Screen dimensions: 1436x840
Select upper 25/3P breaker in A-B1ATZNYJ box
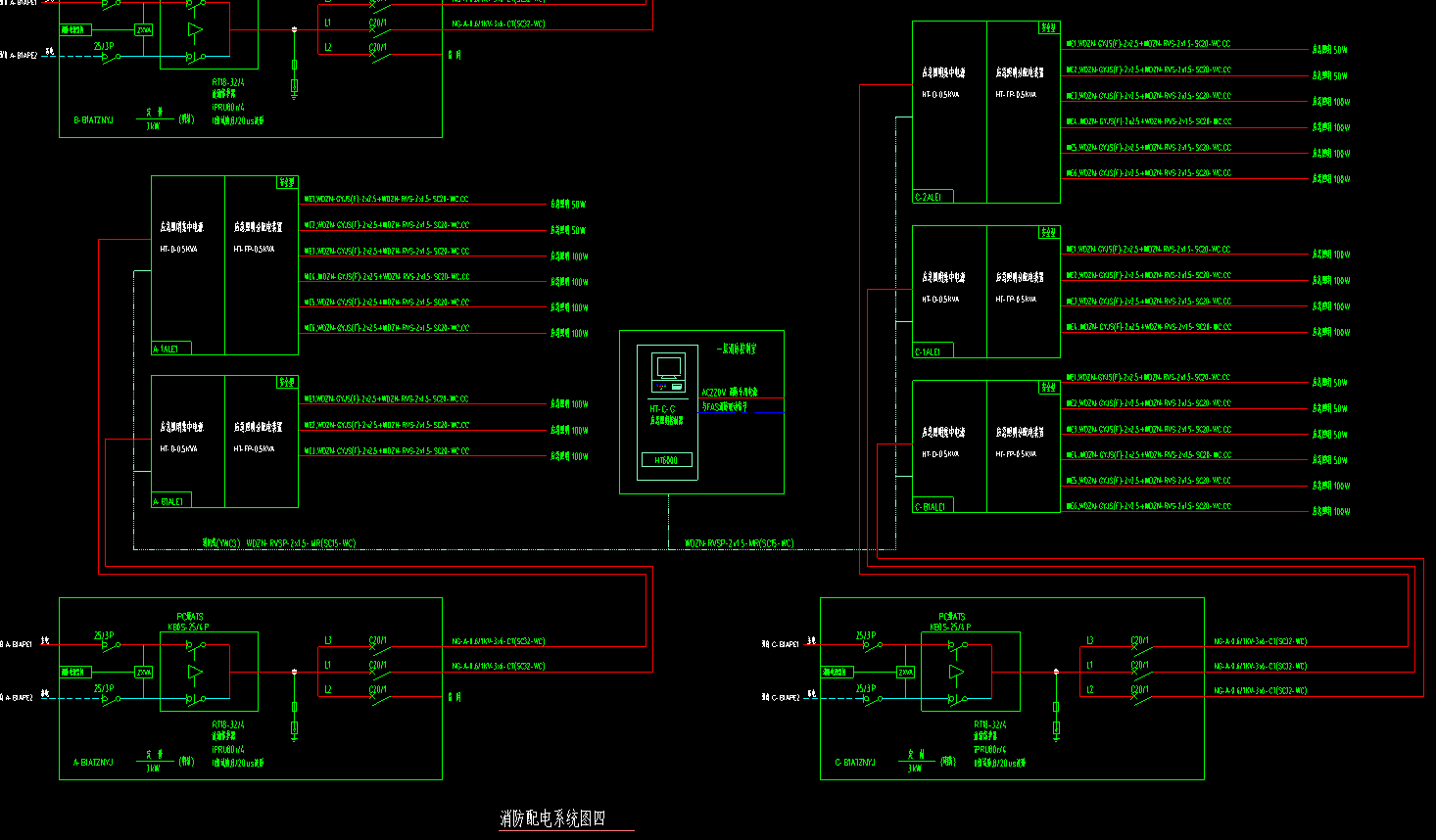click(105, 640)
